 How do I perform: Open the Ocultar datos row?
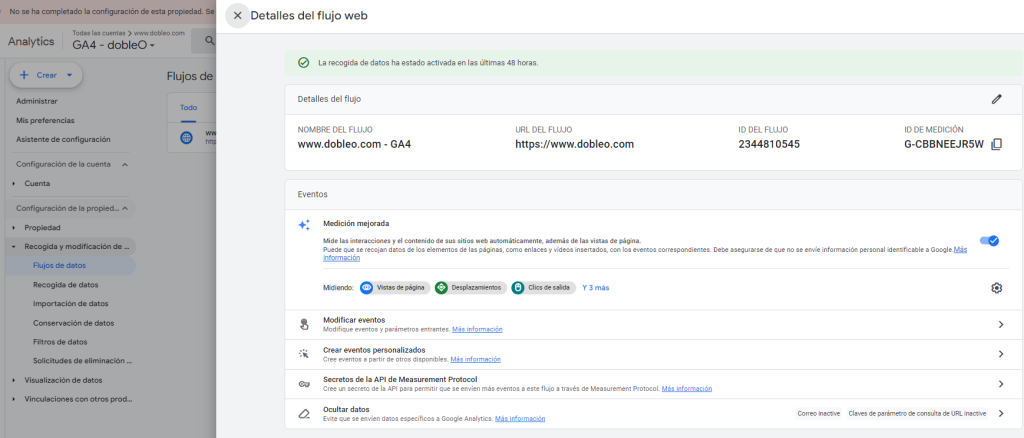pyautogui.click(x=1000, y=413)
